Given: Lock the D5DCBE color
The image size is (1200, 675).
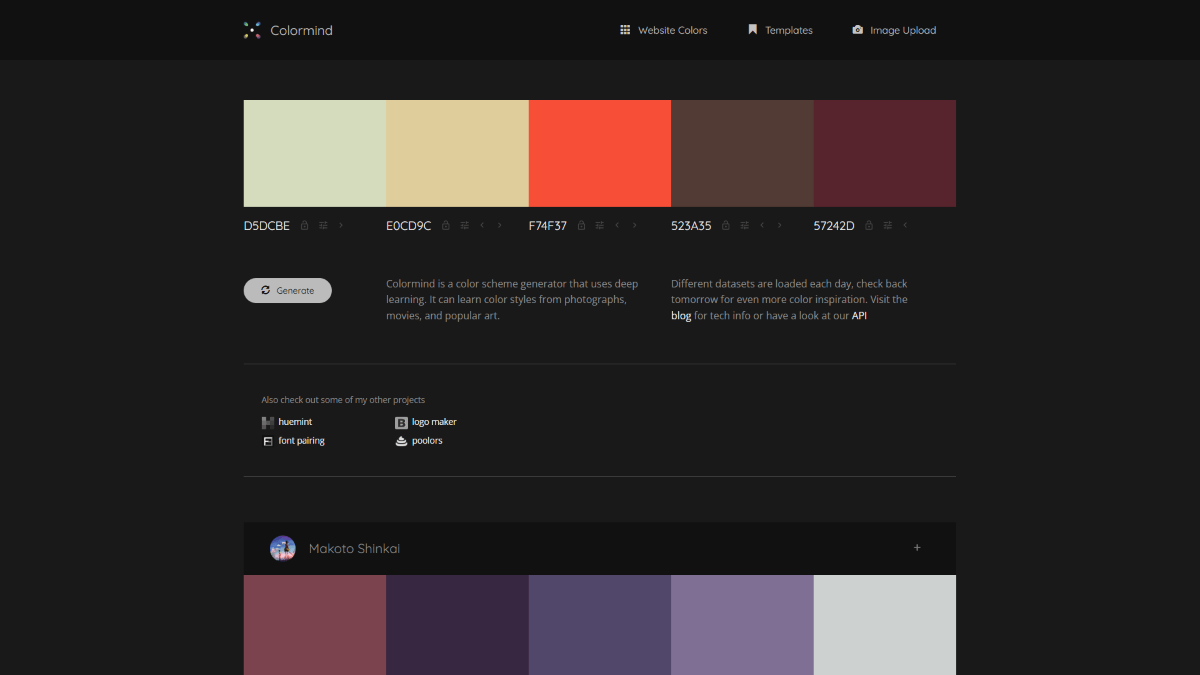Looking at the screenshot, I should pos(305,225).
